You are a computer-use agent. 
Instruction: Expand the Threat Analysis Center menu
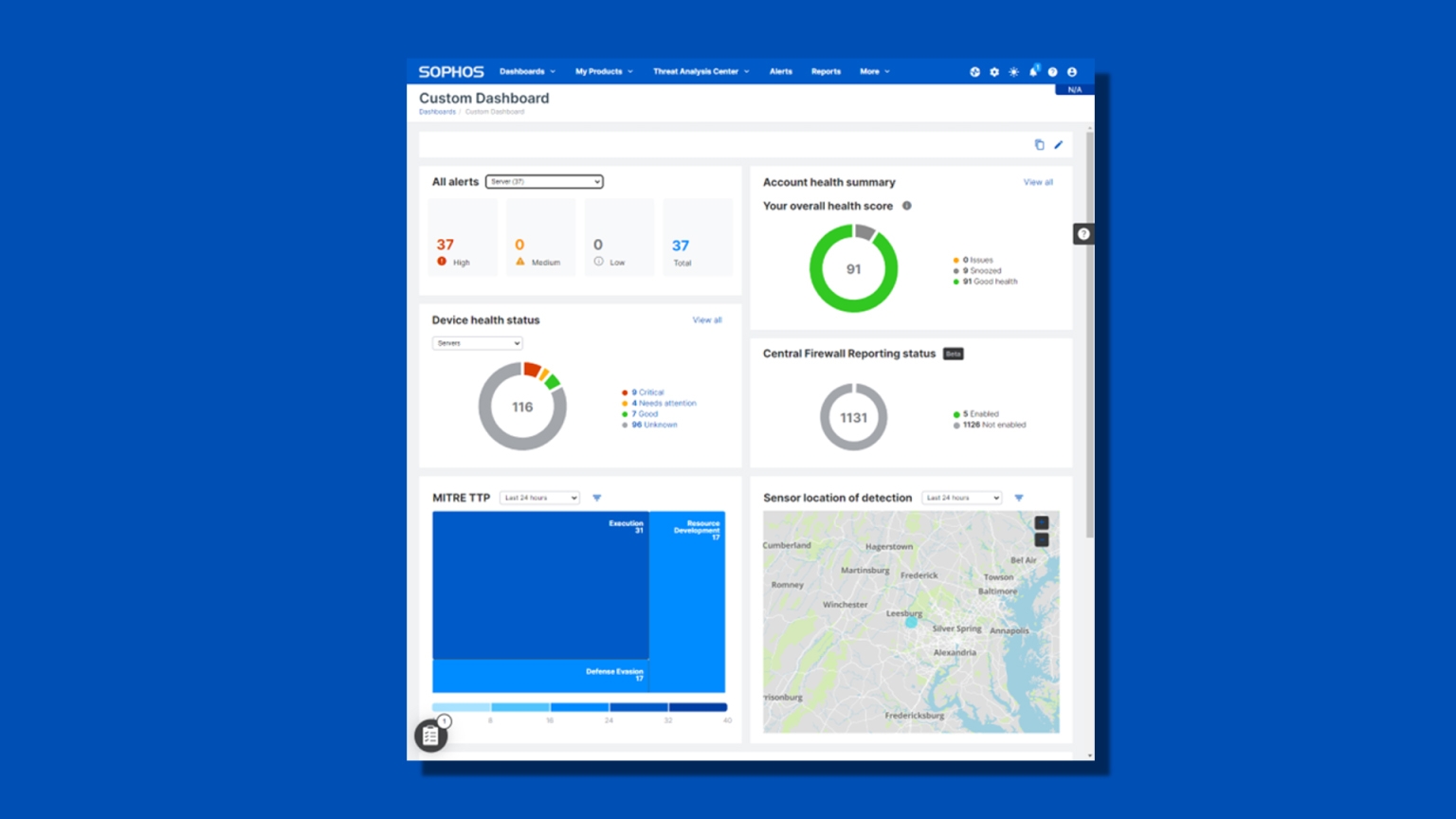click(x=701, y=71)
